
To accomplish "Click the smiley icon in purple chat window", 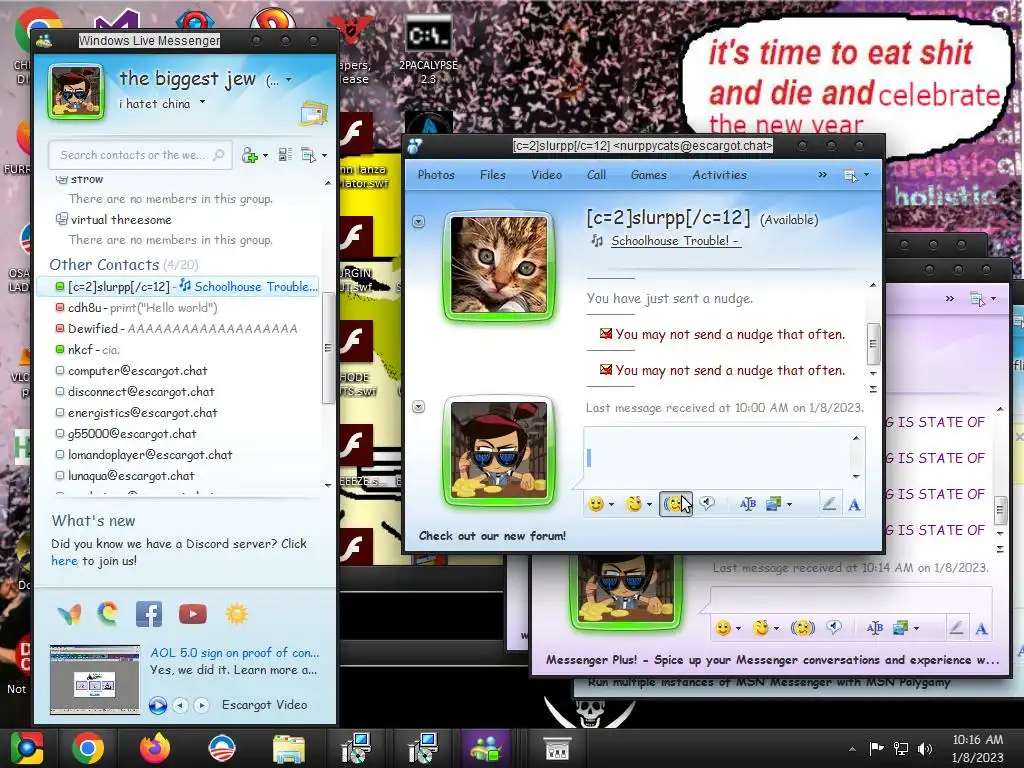I will 722,628.
